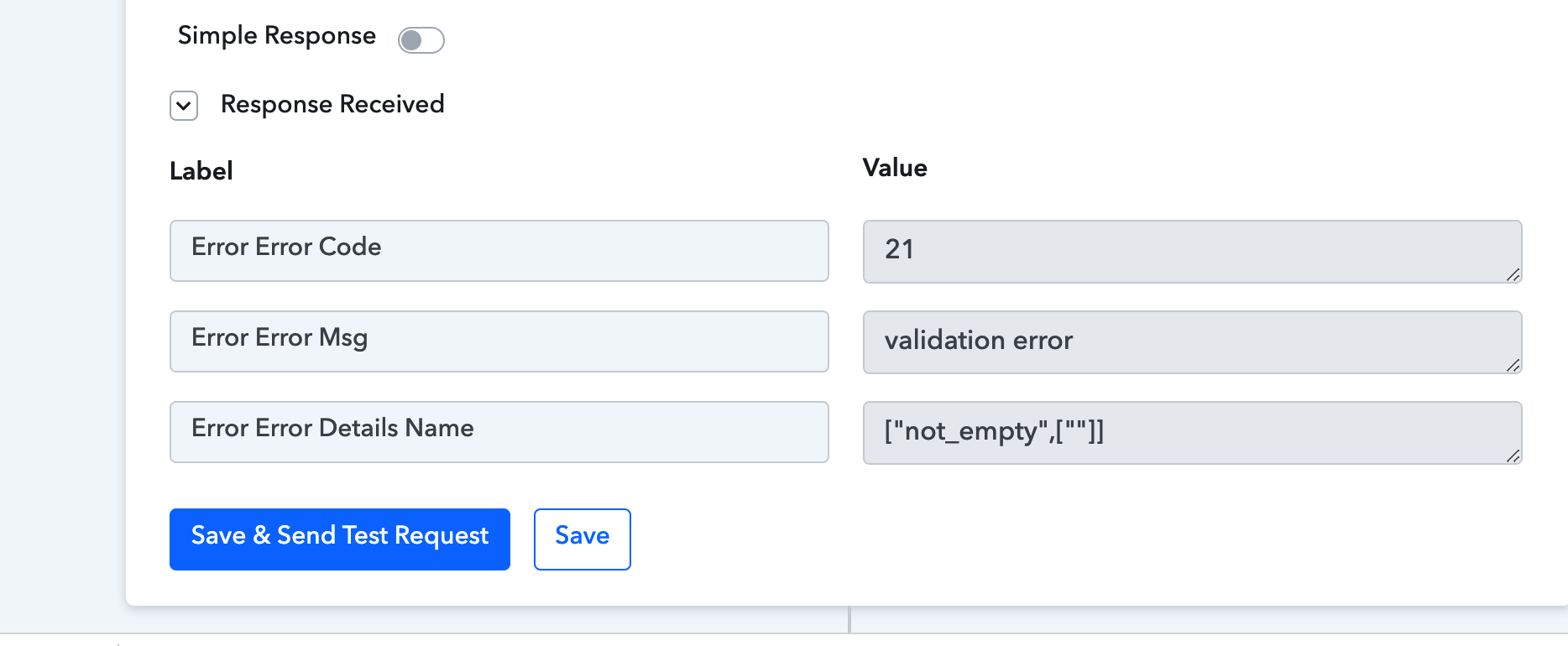Viewport: 1568px width, 646px height.
Task: Select the Error Error Details Name field
Action: tap(499, 432)
